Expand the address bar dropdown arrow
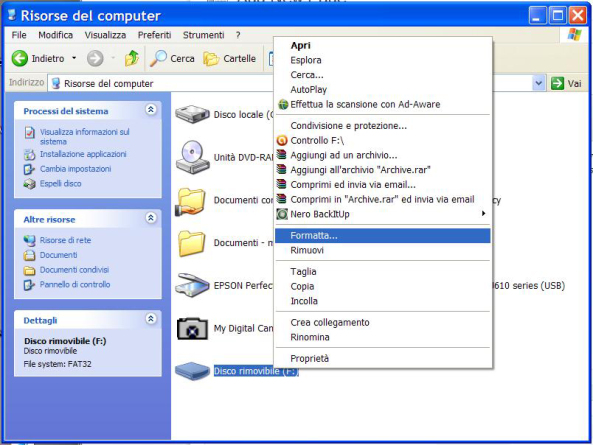593x445 pixels. 539,83
